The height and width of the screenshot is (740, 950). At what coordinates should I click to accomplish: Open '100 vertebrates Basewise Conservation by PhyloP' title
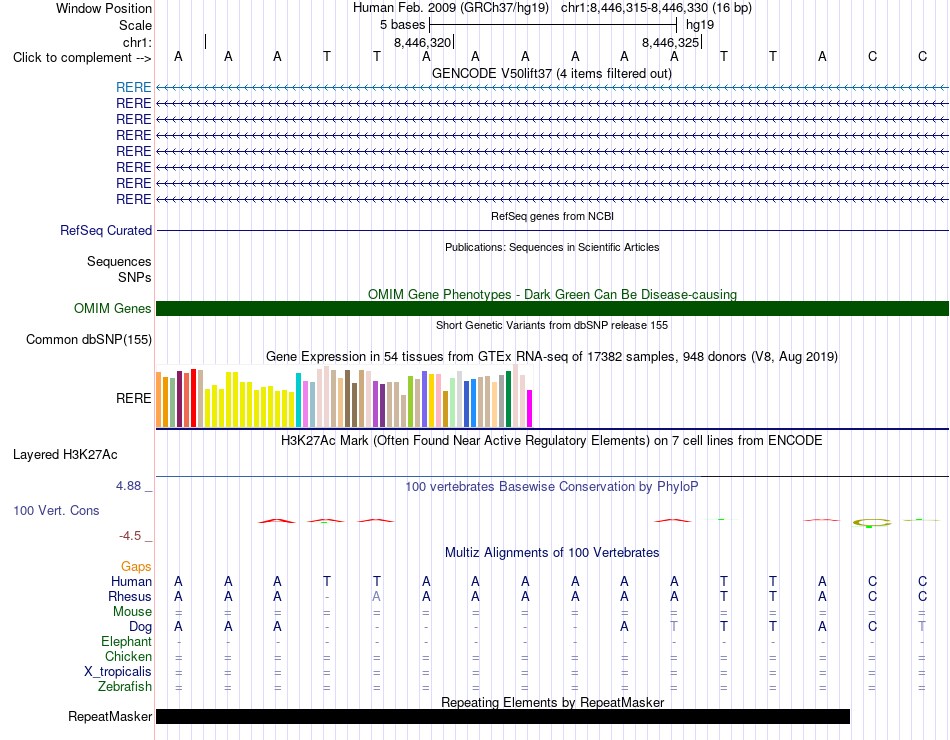tap(552, 487)
